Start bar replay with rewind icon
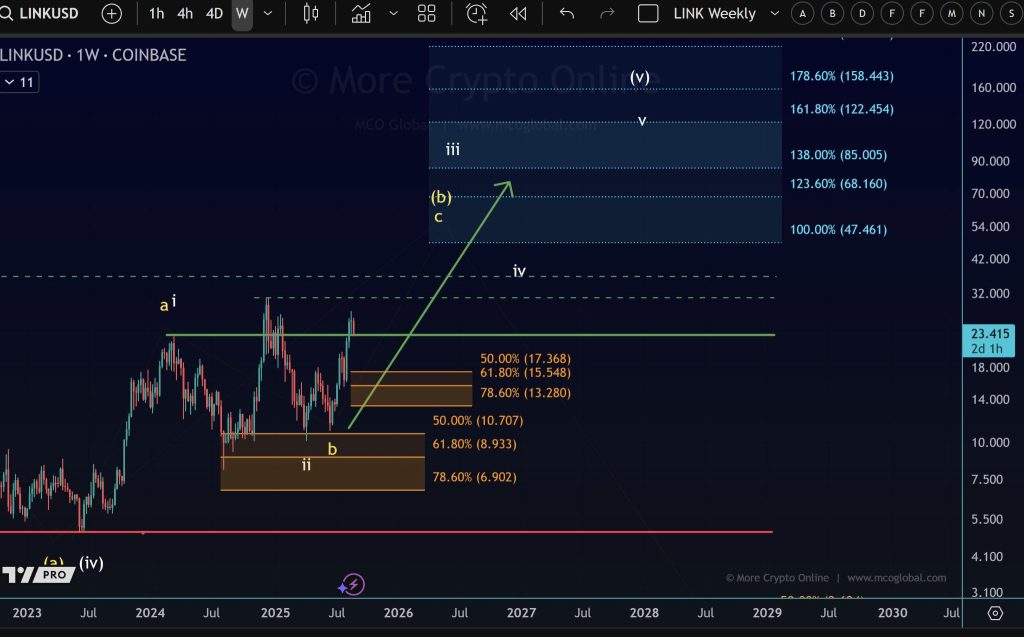Image resolution: width=1024 pixels, height=637 pixels. tap(518, 14)
